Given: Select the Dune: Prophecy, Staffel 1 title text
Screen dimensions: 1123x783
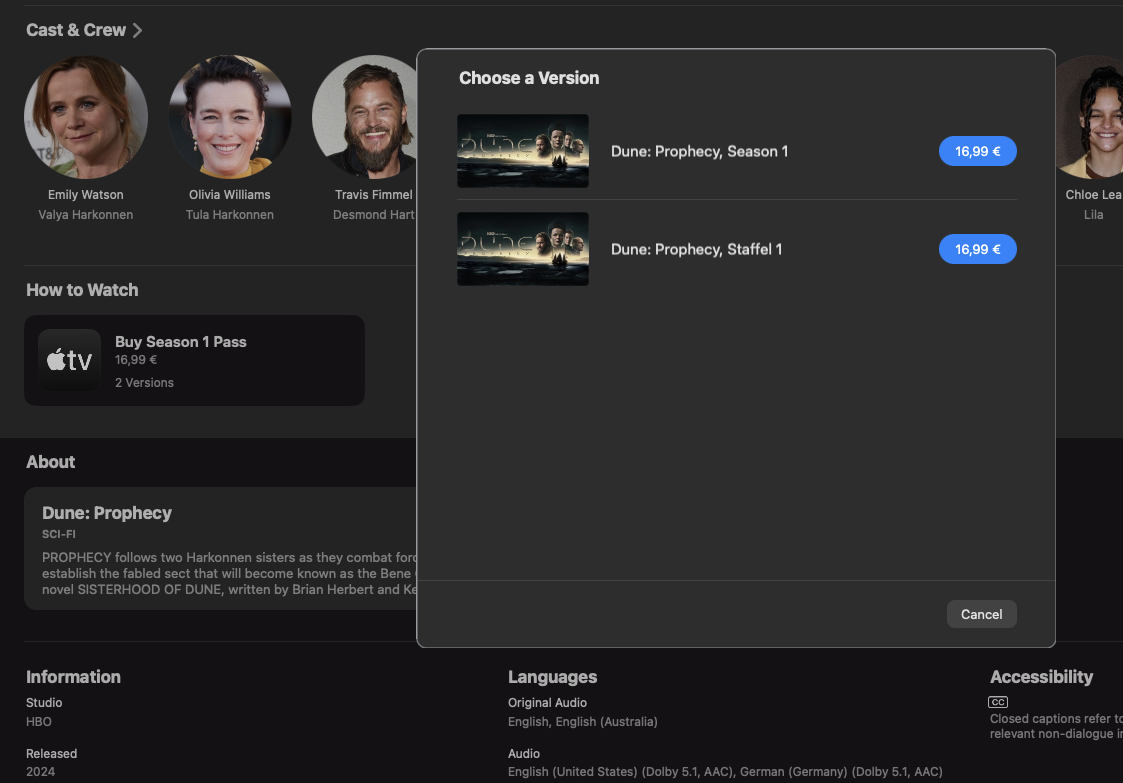Looking at the screenshot, I should pyautogui.click(x=696, y=249).
